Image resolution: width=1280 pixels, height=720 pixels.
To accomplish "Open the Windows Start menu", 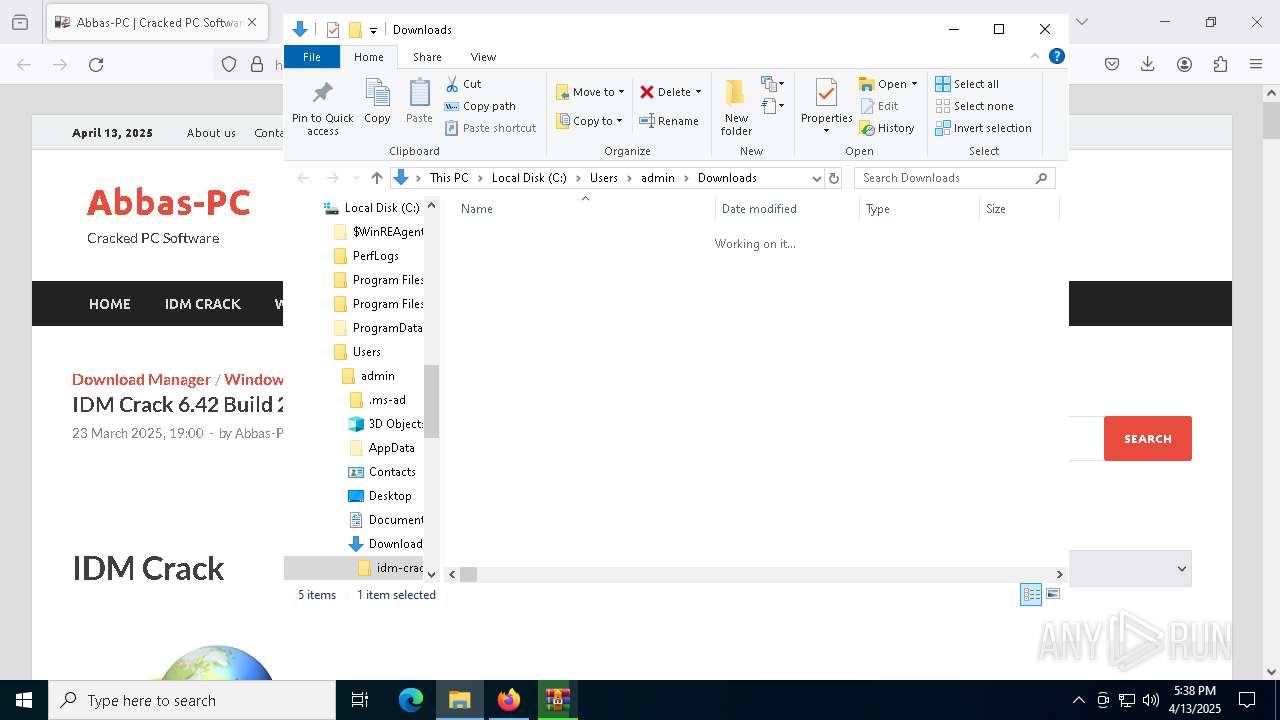I will [24, 700].
